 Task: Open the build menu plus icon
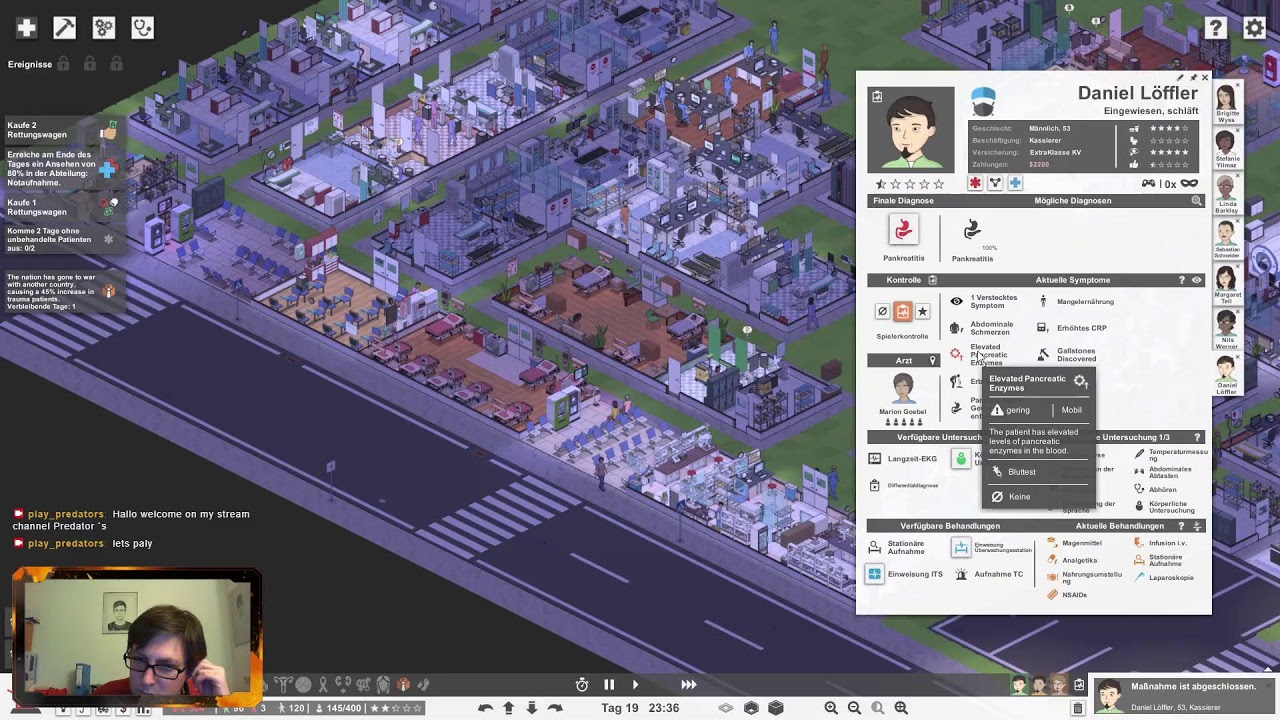(x=27, y=28)
